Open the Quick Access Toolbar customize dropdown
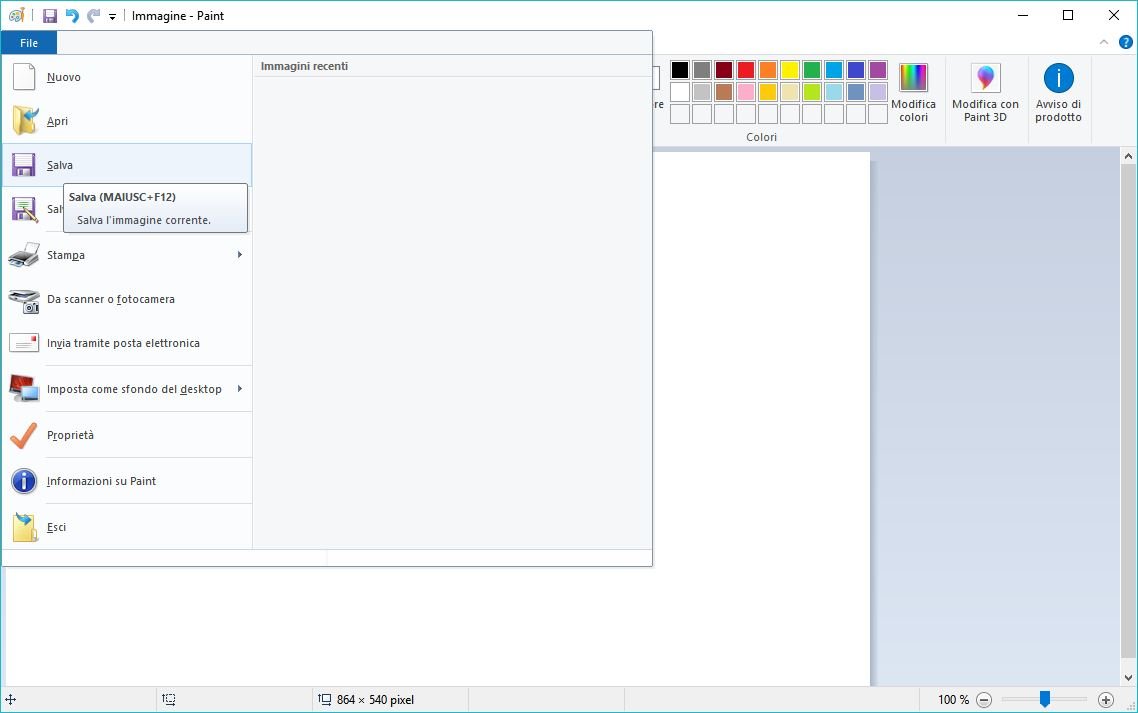The image size is (1138, 713). (112, 17)
